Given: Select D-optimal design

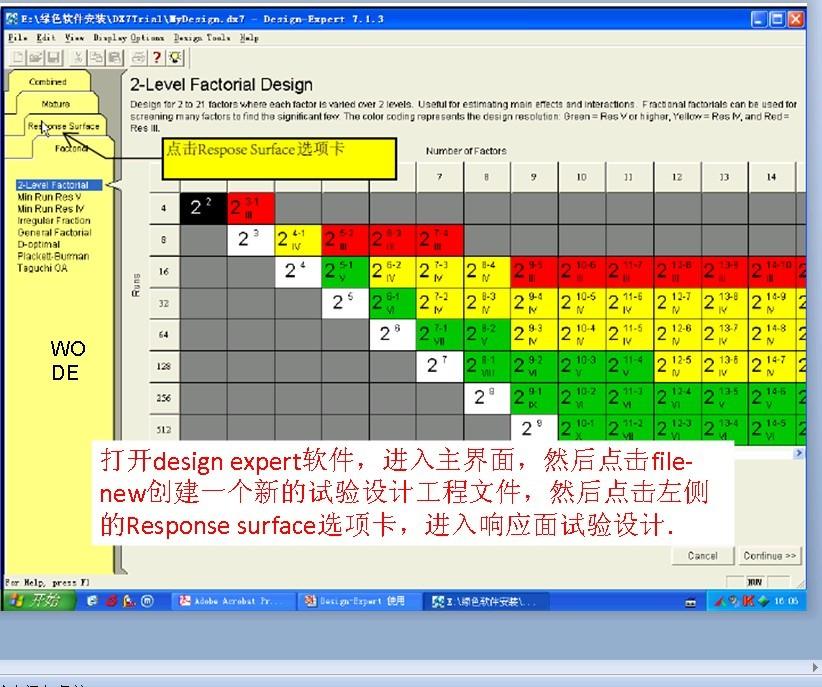Looking at the screenshot, I should tap(38, 244).
